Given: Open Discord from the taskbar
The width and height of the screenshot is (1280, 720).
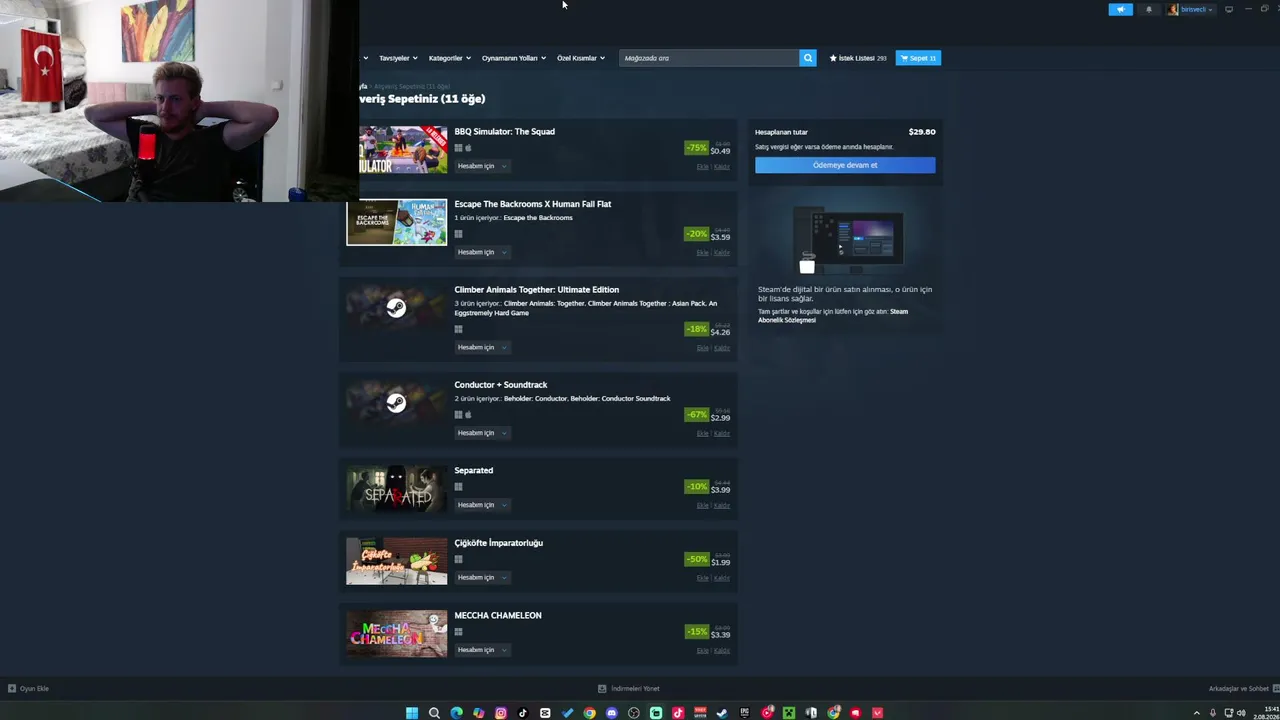Looking at the screenshot, I should (612, 713).
